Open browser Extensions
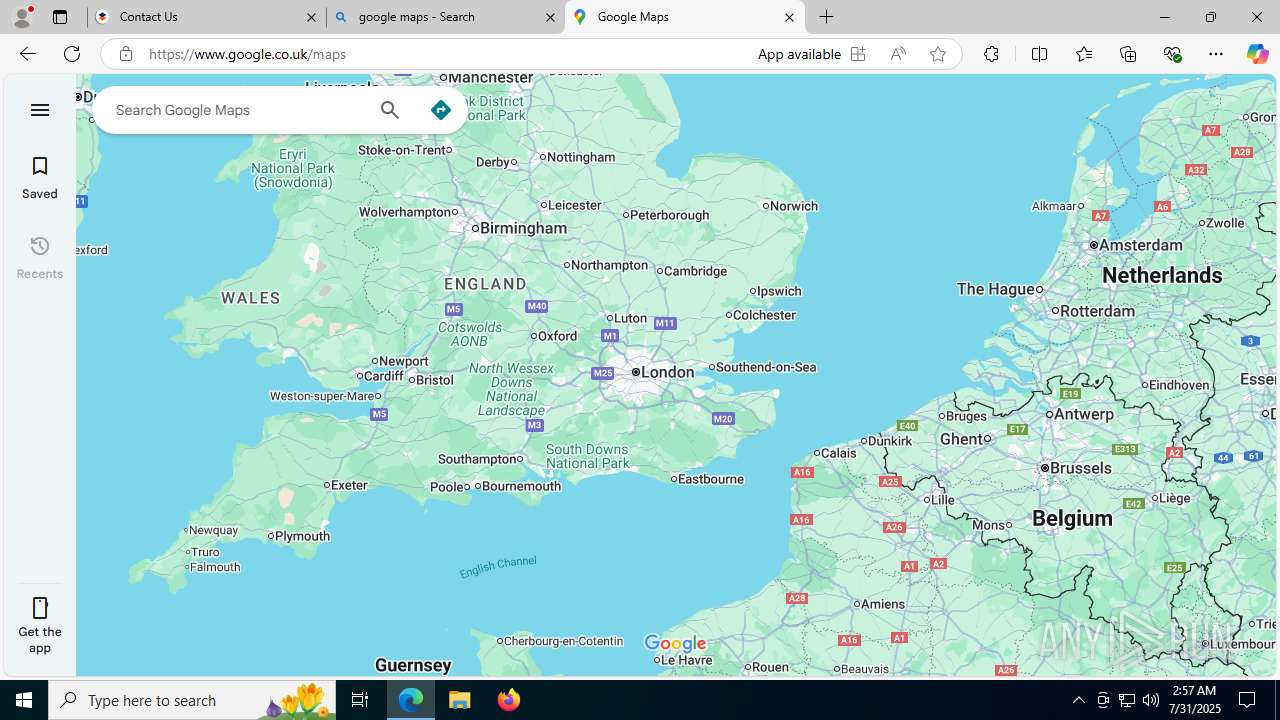Screen dimensions: 1280x720 coord(991,54)
